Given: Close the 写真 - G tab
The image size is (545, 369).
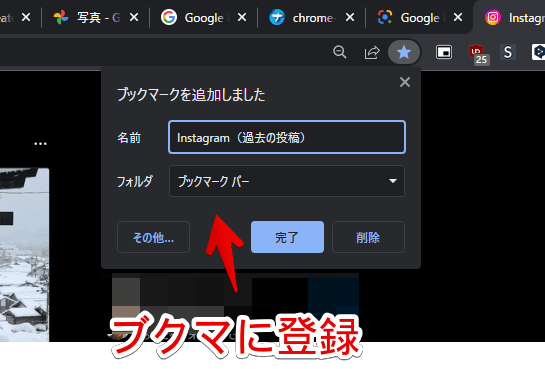Looking at the screenshot, I should 134,17.
